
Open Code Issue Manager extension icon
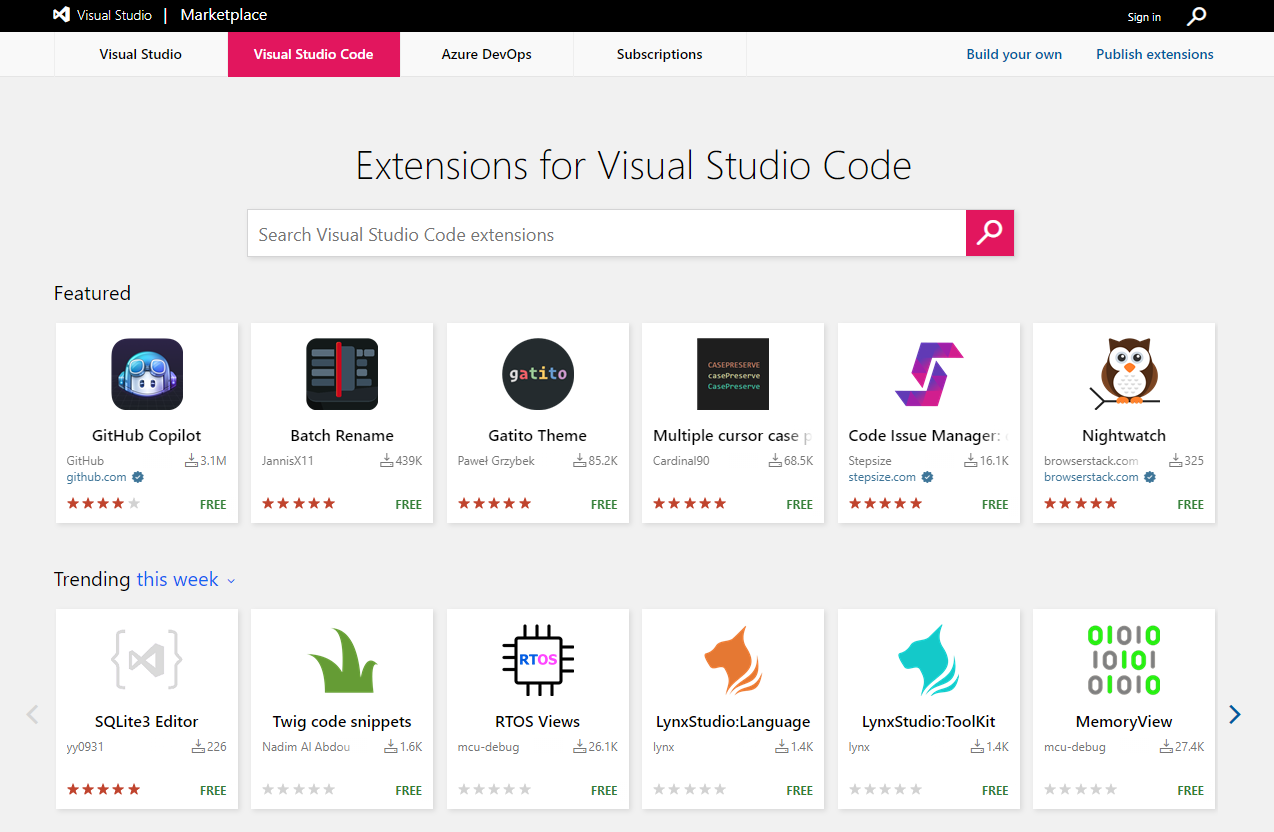[x=929, y=374]
